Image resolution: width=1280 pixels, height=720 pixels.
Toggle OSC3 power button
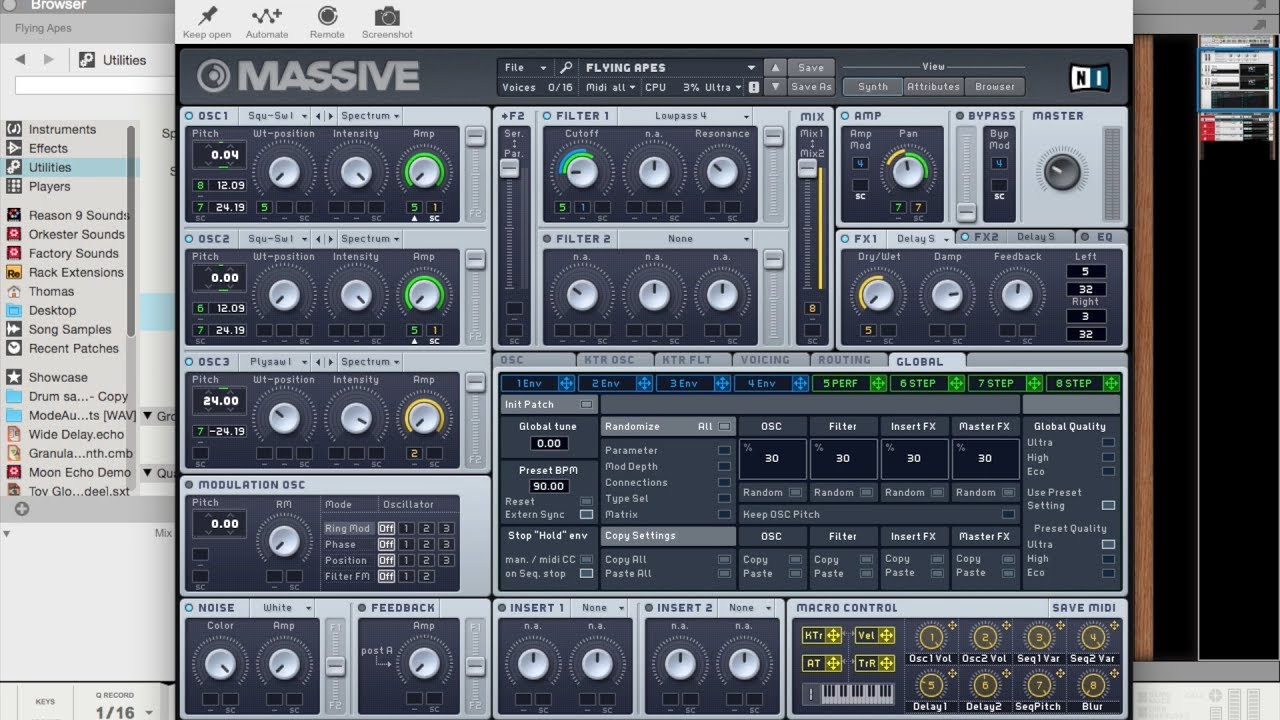[x=189, y=362]
